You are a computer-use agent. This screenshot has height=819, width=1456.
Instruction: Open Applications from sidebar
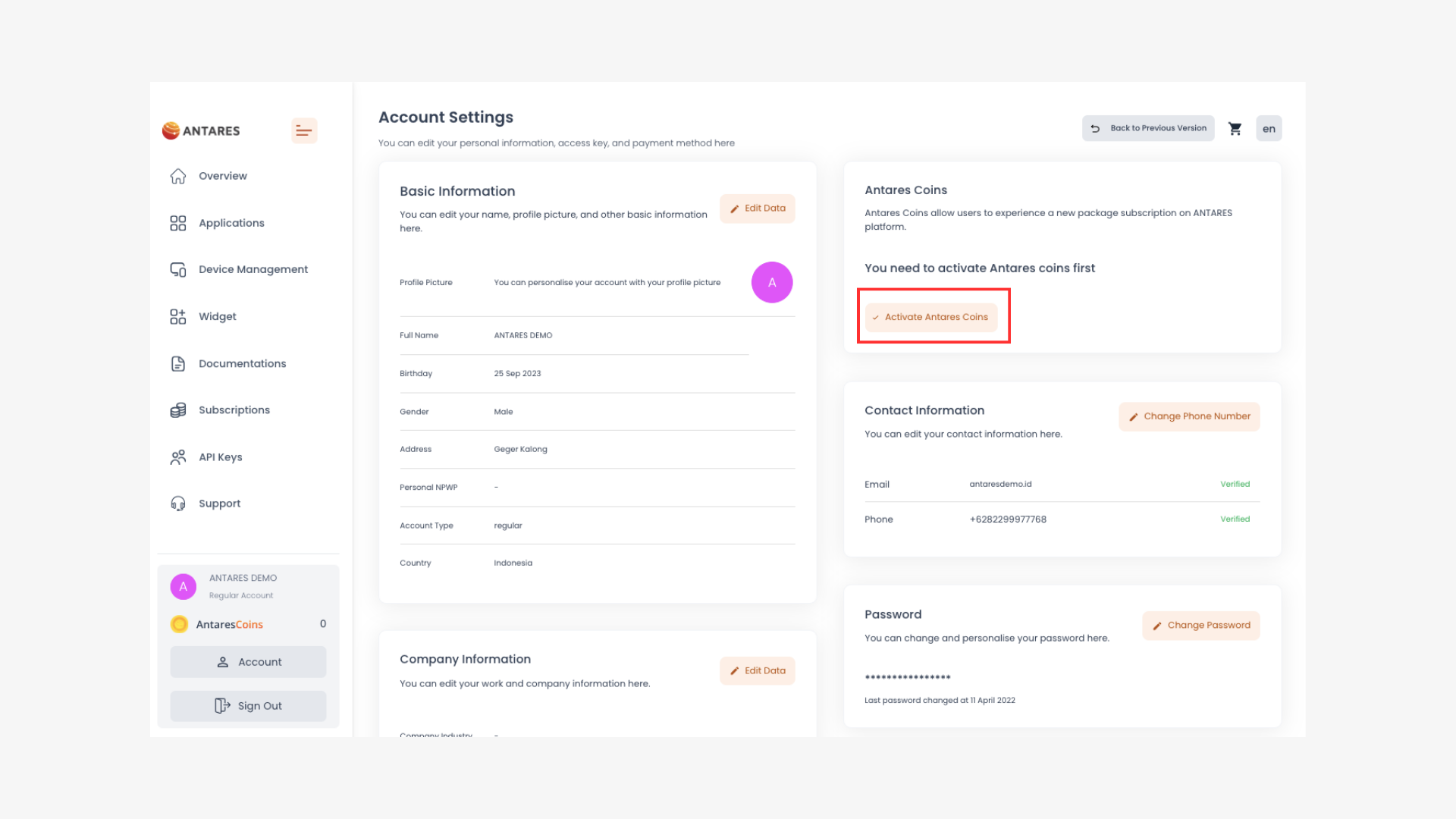click(231, 223)
